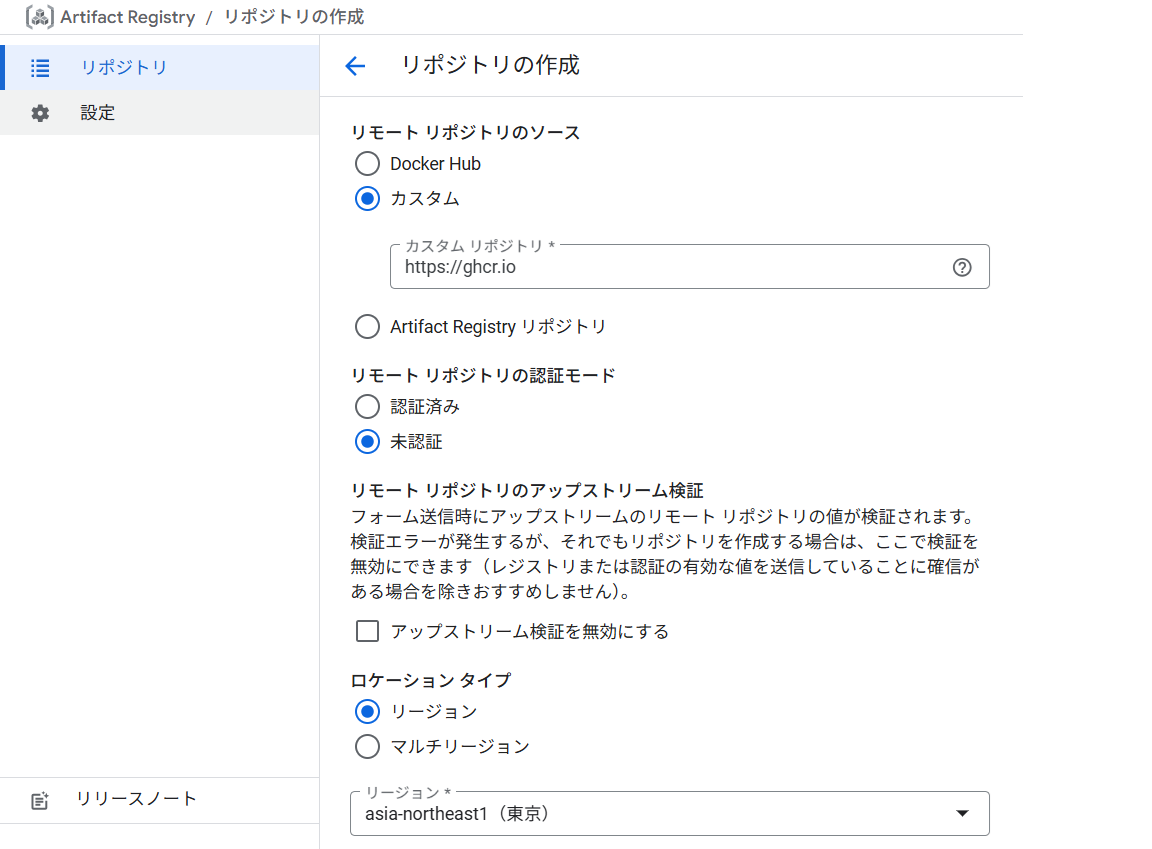Screen dimensions: 1152x849
Task: Open the リージョン dropdown showing asia-northeast1
Action: (x=669, y=813)
